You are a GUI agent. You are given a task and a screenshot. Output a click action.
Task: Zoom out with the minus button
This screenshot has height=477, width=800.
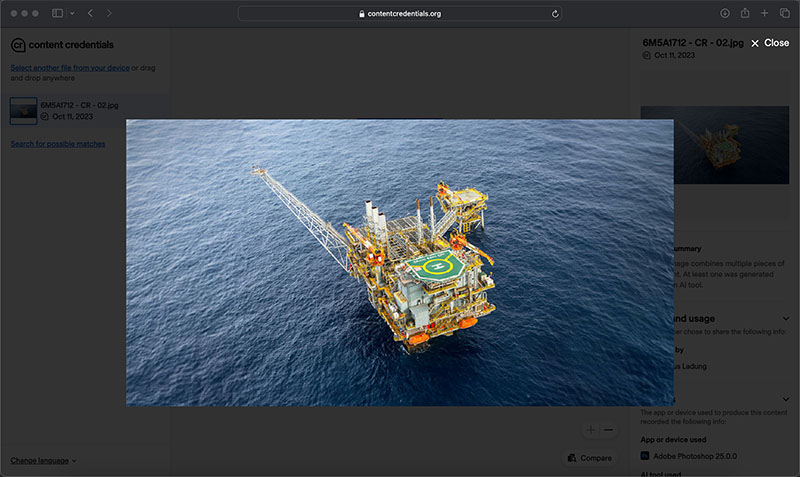608,430
